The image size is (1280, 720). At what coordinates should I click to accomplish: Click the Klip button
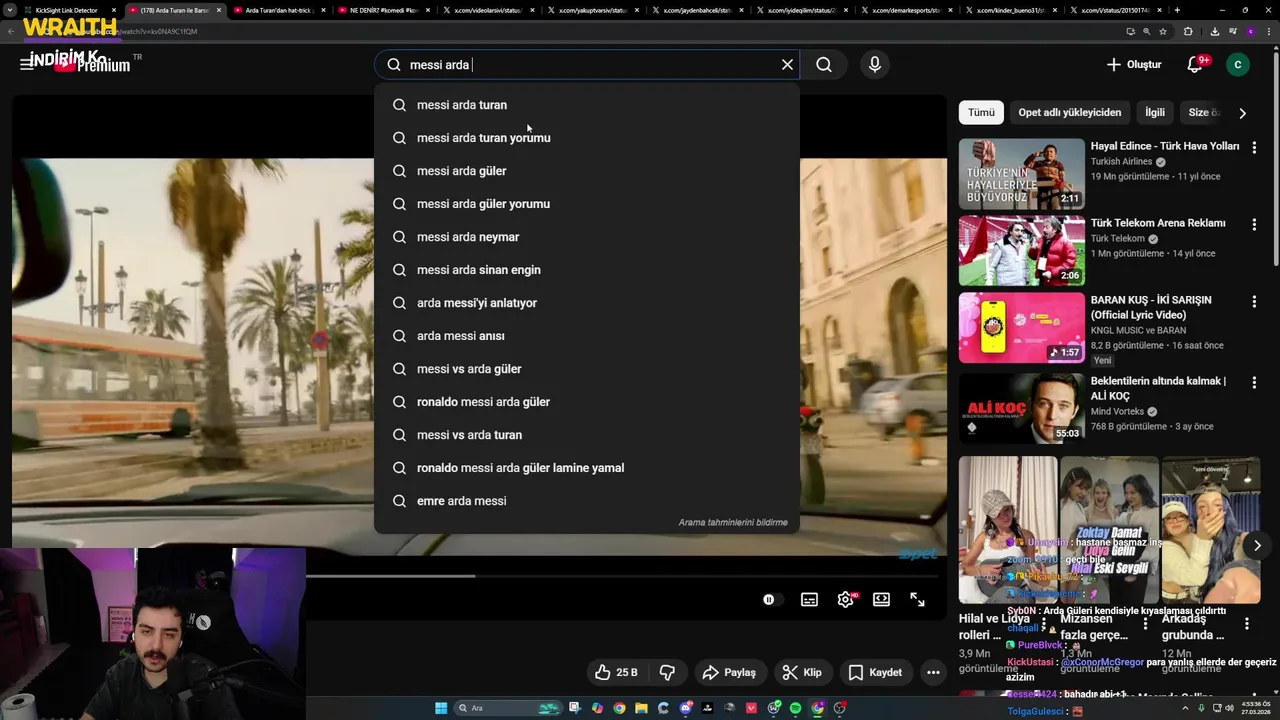tap(802, 672)
